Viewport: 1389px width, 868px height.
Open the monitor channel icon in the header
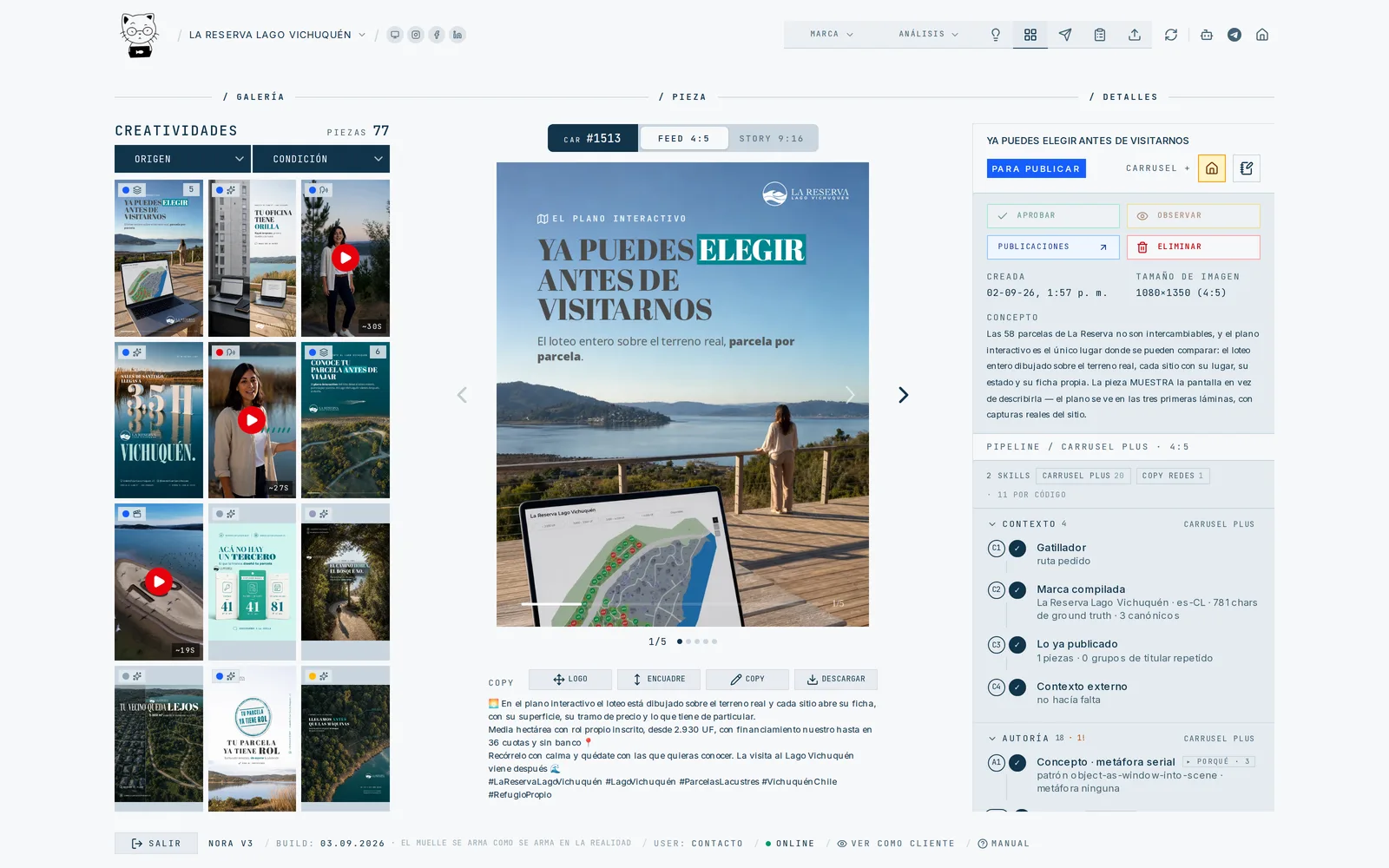395,35
